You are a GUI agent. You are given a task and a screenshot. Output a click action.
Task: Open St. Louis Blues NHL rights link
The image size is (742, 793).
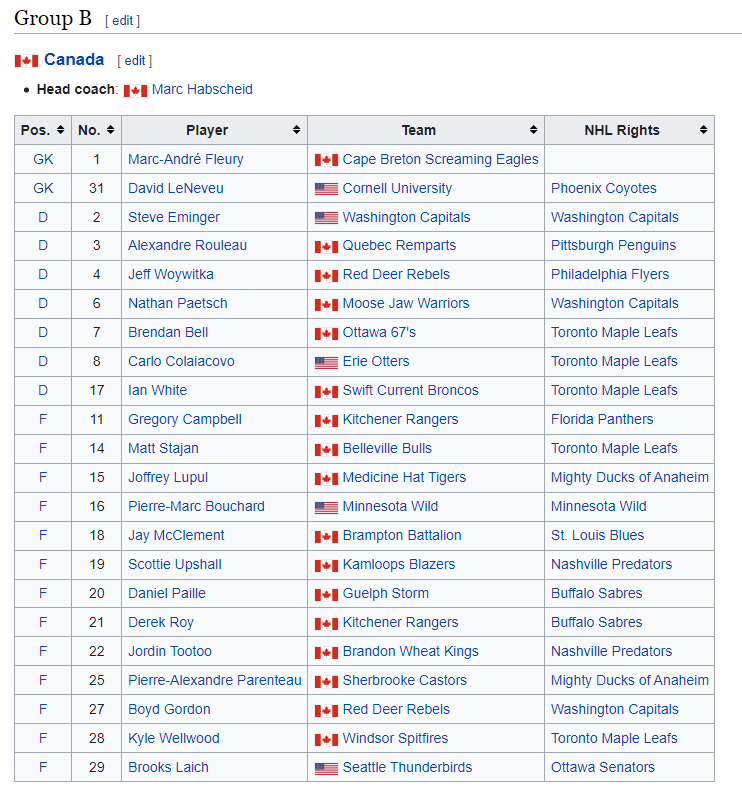click(598, 535)
